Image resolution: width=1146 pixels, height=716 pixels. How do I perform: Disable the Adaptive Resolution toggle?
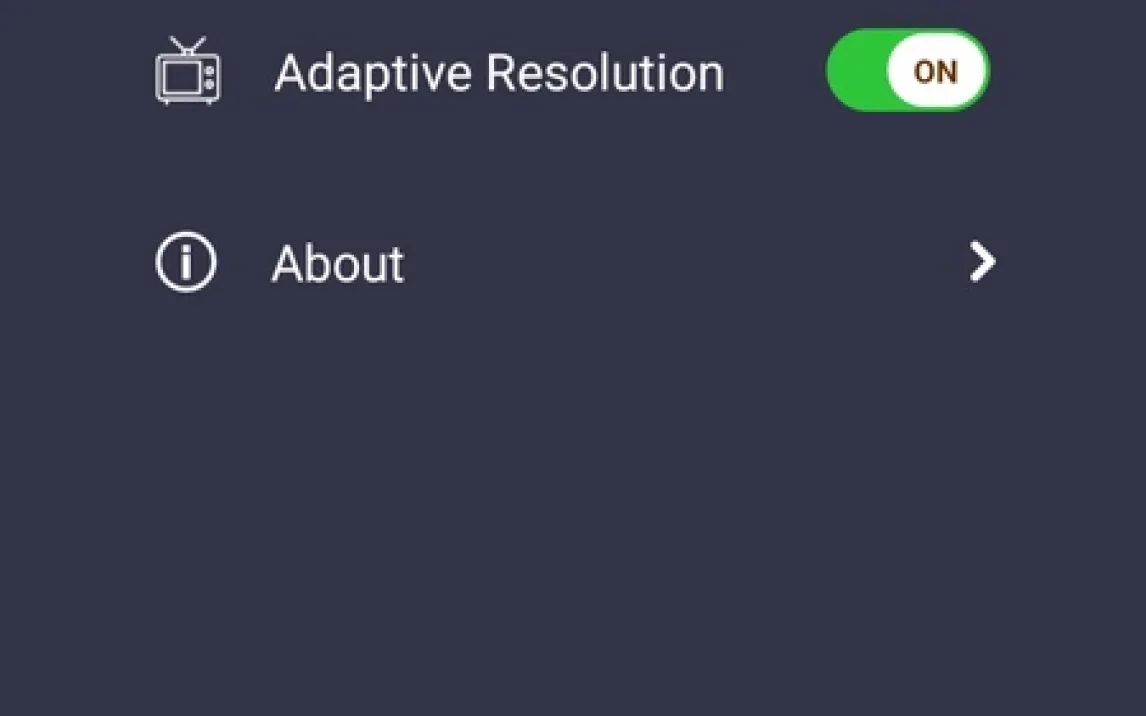click(907, 71)
